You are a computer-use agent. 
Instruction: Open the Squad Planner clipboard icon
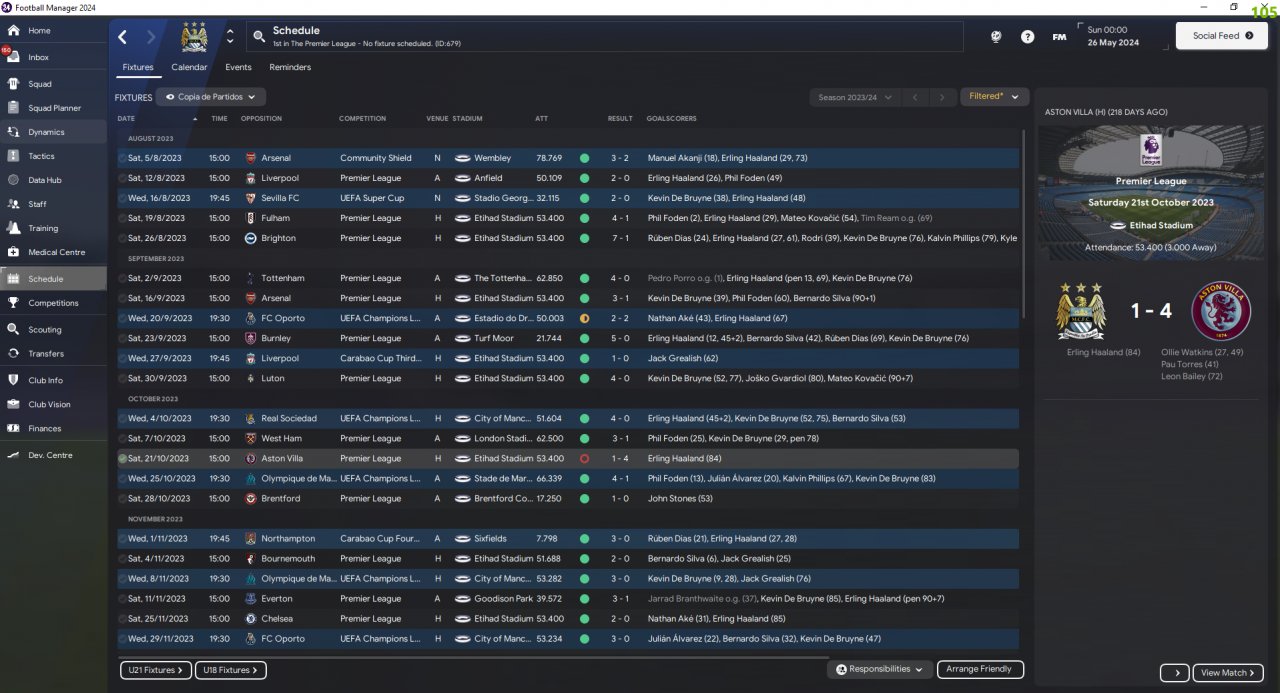tap(13, 108)
